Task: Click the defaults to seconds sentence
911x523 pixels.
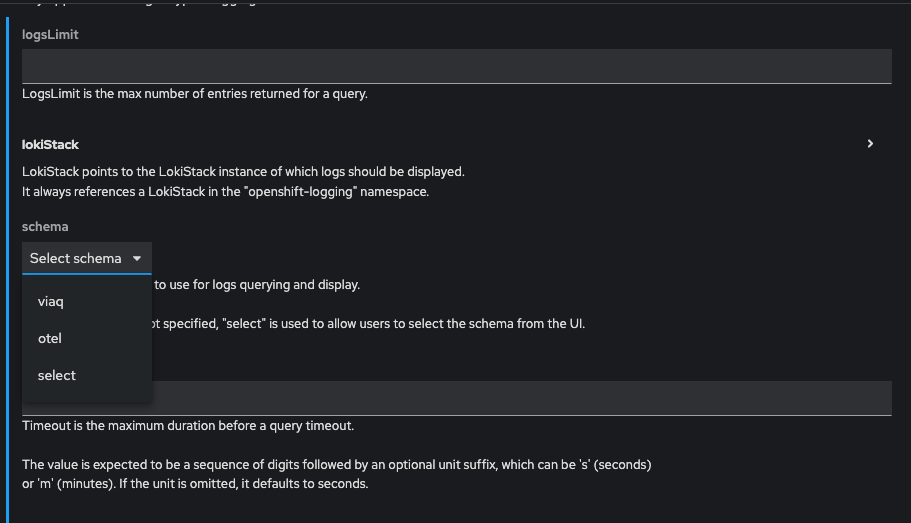Action: coord(195,484)
